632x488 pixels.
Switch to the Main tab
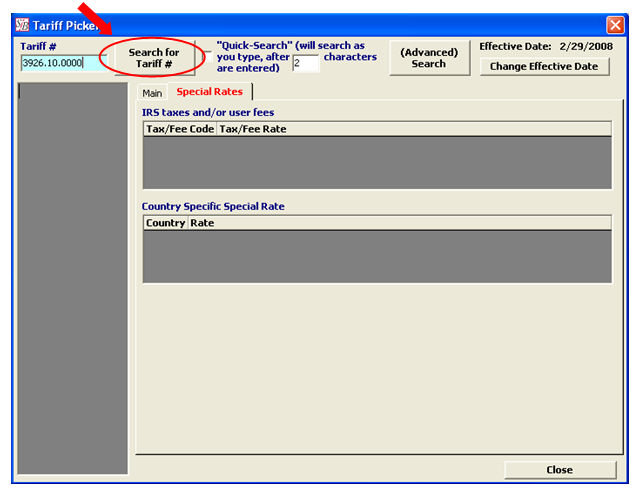tap(152, 92)
